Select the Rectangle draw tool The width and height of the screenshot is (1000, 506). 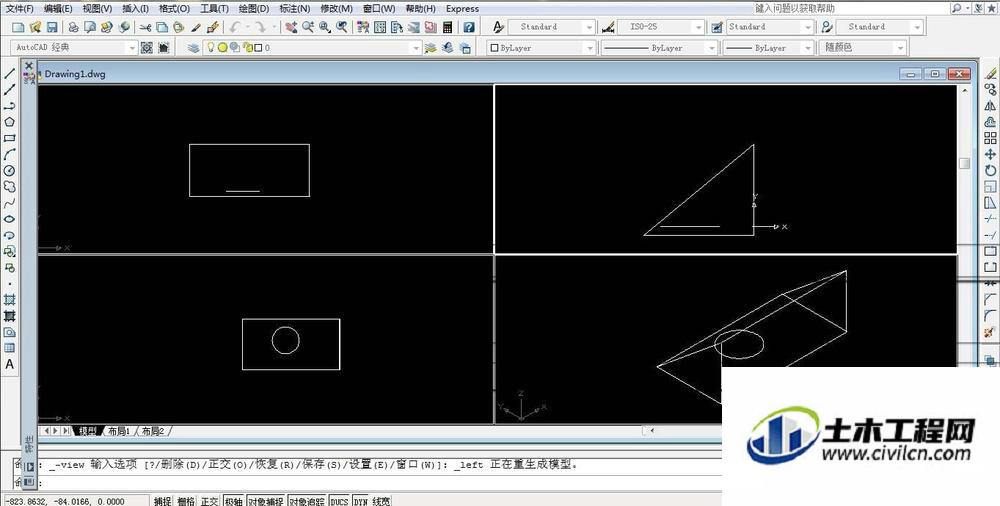[x=10, y=138]
